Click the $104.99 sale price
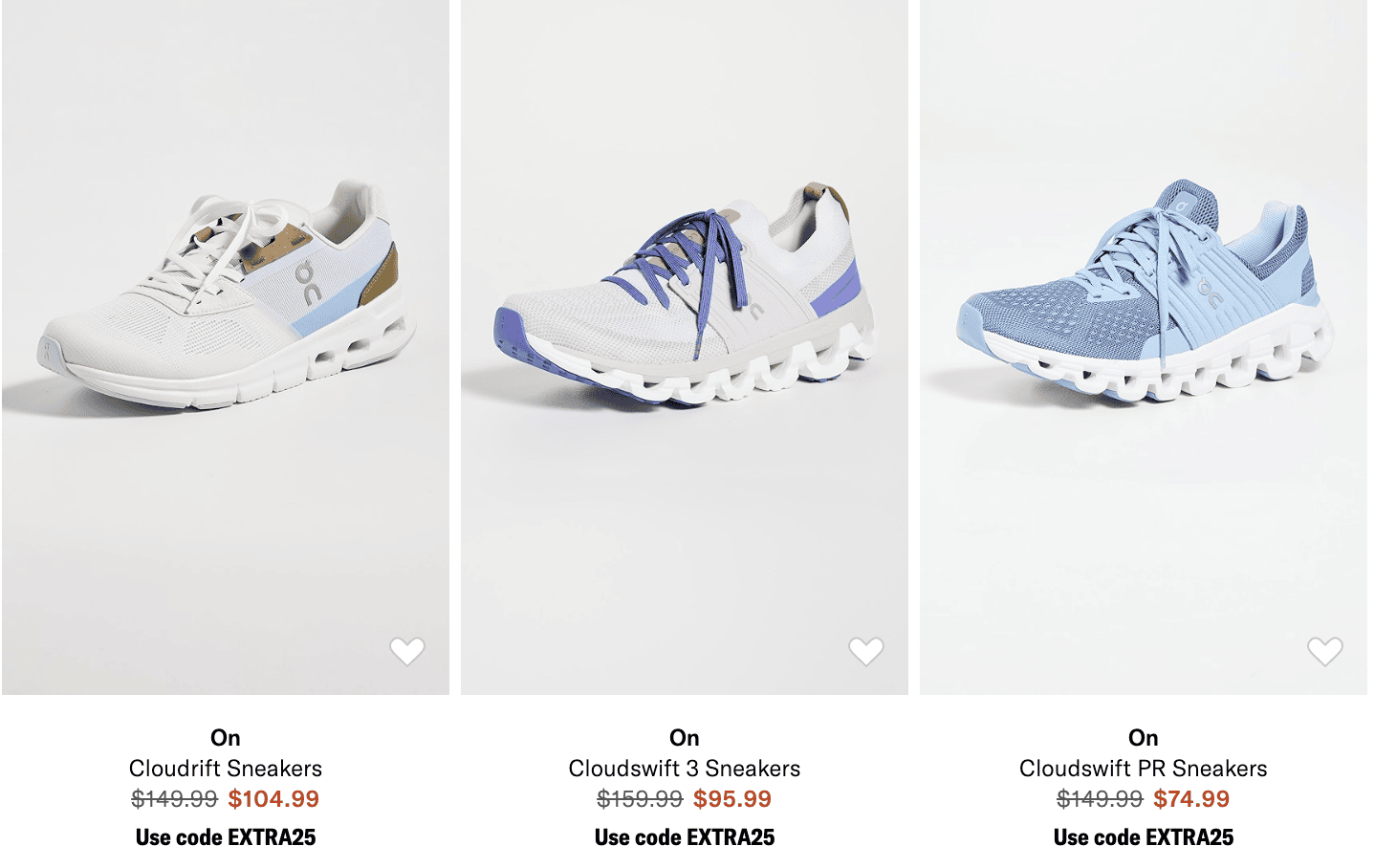This screenshot has width=1375, height=868. click(x=273, y=799)
